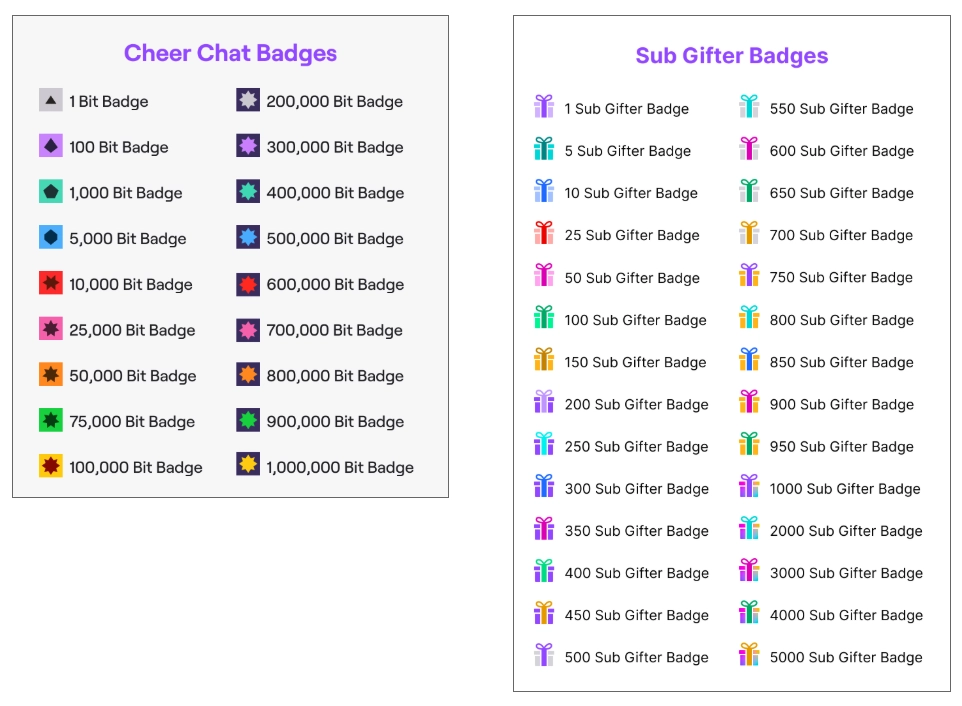Click the green 75,000 Bit Badge icon
962x706 pixels.
[51, 421]
